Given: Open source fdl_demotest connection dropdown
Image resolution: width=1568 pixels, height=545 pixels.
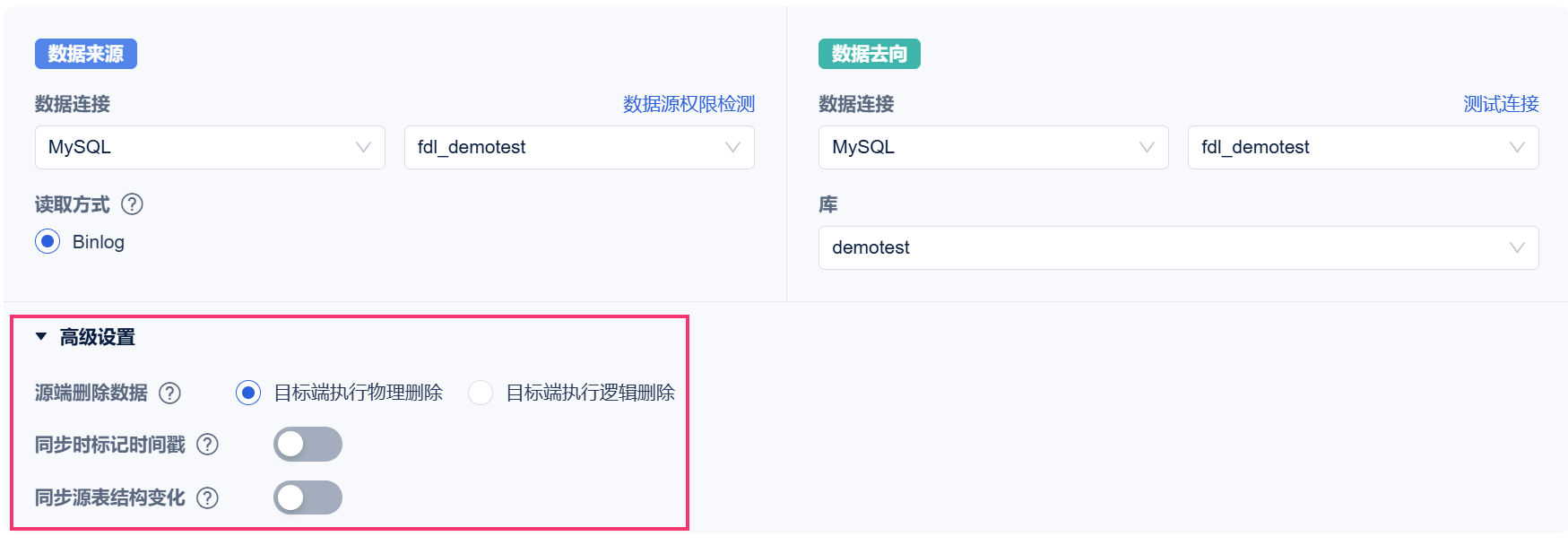Looking at the screenshot, I should (x=579, y=147).
